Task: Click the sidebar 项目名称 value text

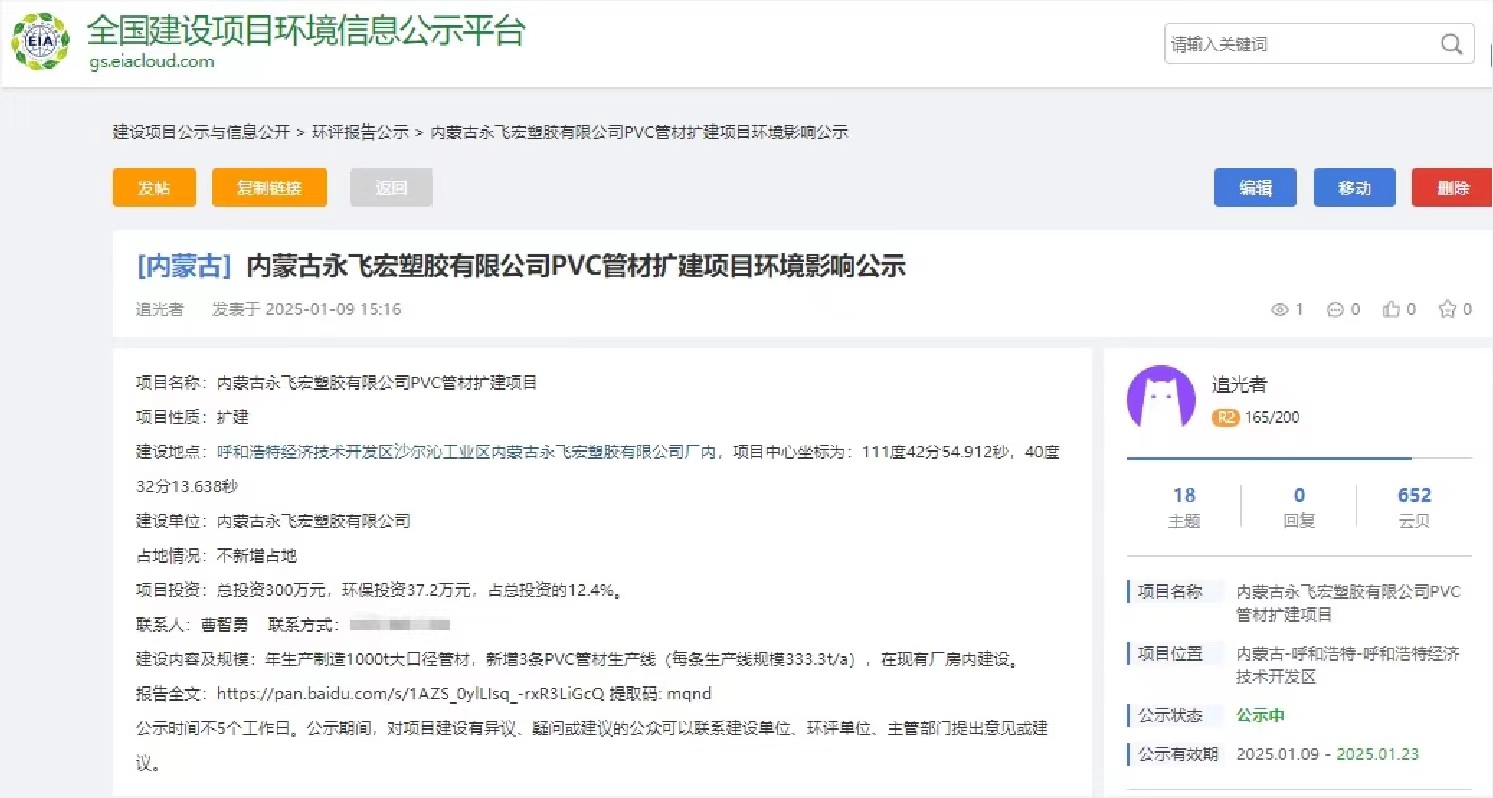Action: click(1349, 603)
